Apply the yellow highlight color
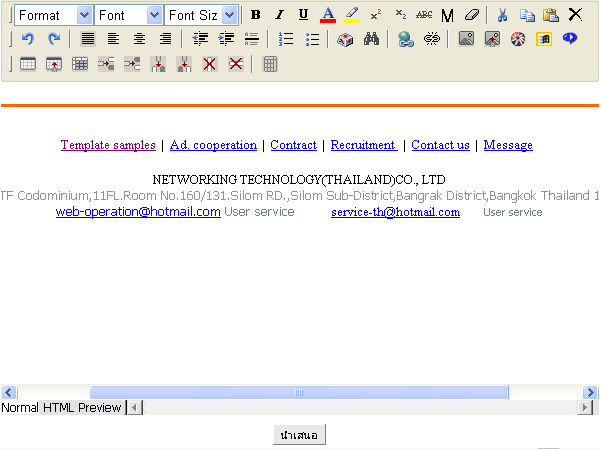 (x=352, y=15)
